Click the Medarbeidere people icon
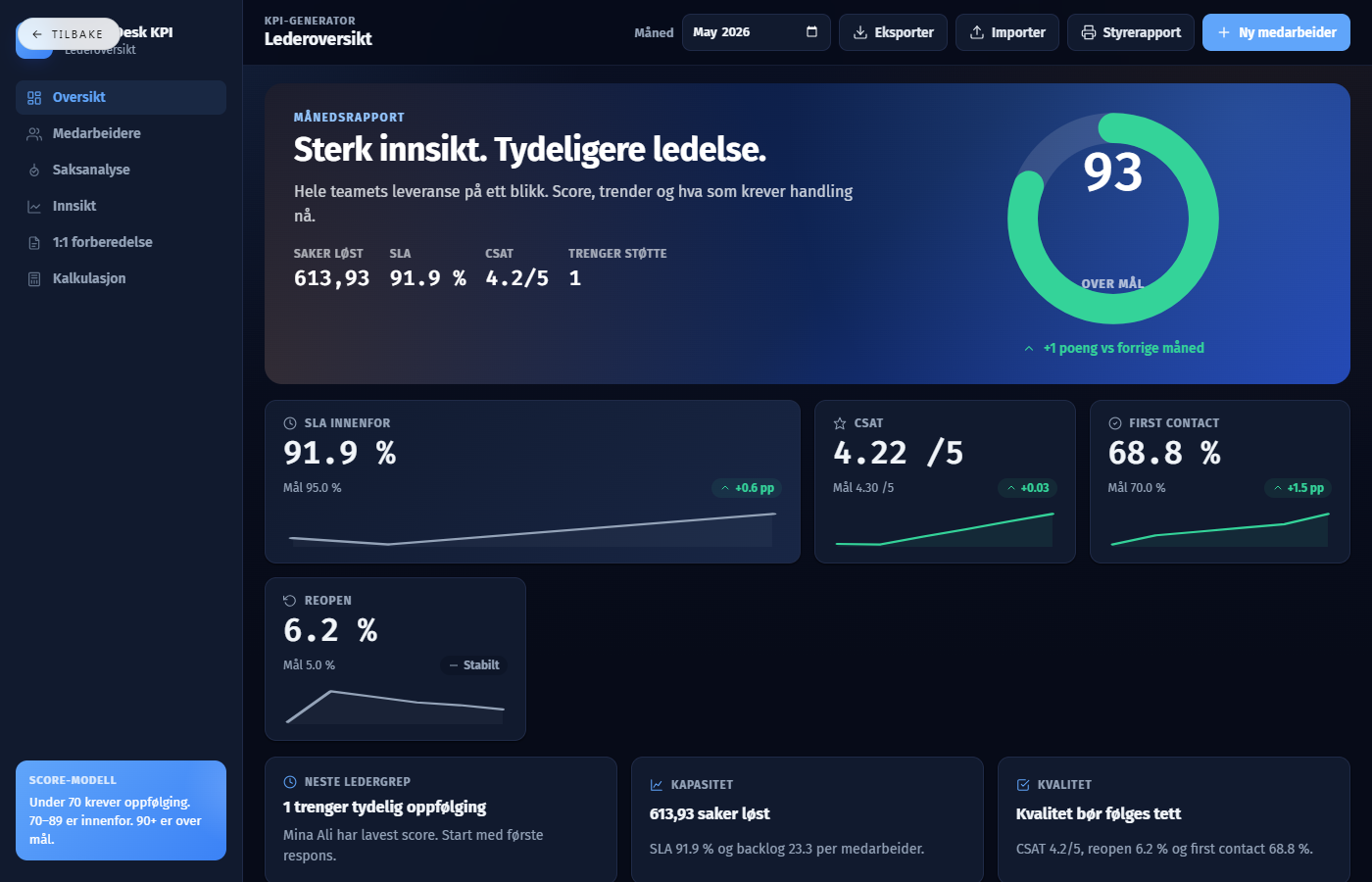The width and height of the screenshot is (1372, 882). coord(34,133)
